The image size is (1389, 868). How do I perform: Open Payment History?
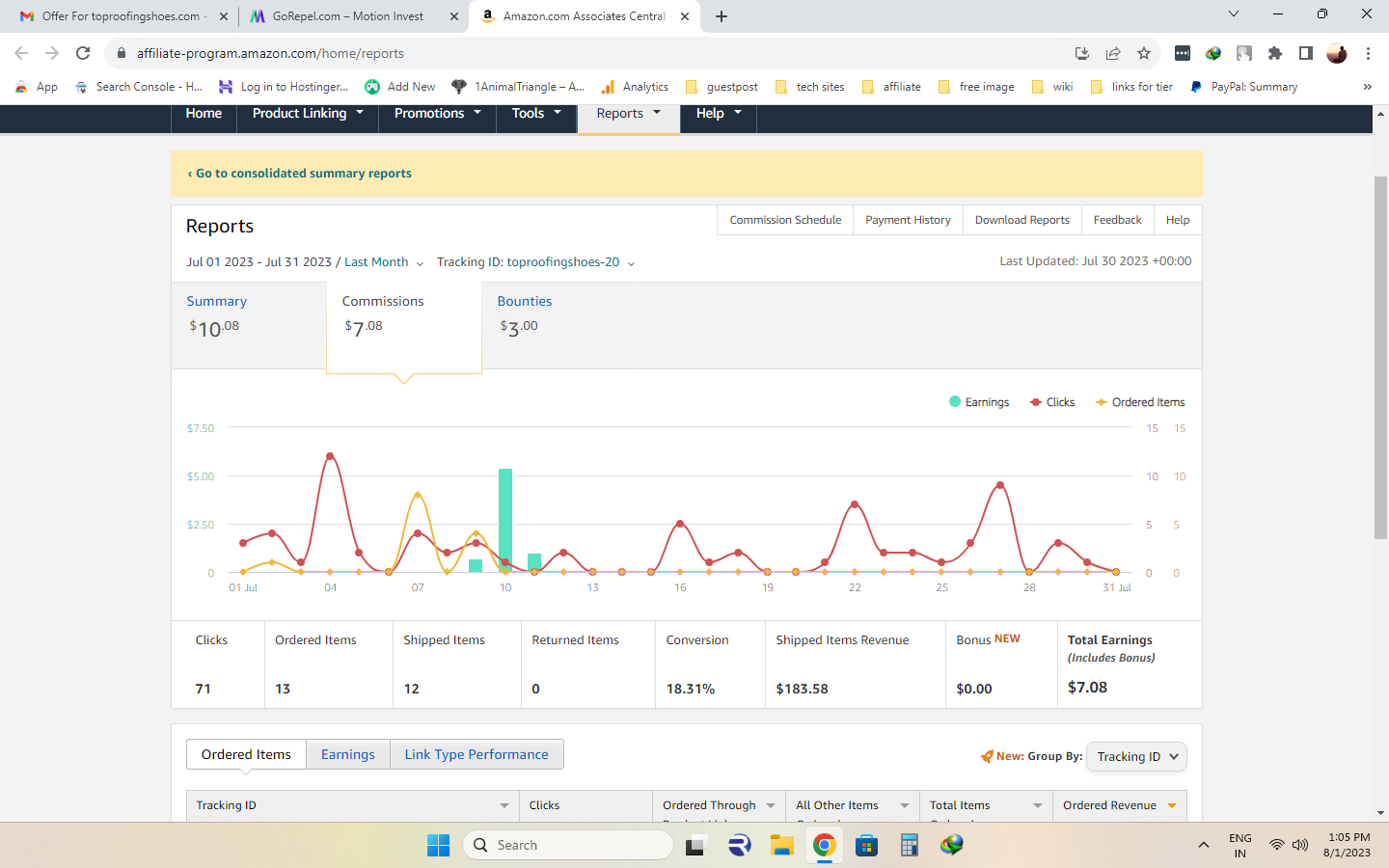908,220
